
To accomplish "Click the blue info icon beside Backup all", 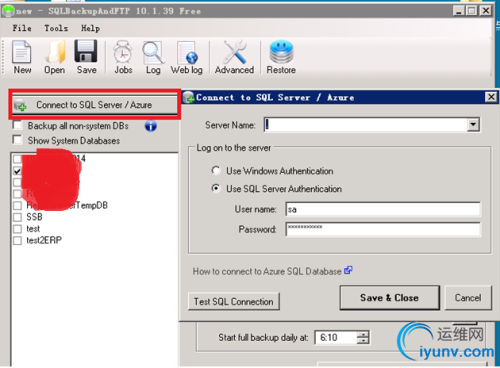I will pyautogui.click(x=151, y=126).
